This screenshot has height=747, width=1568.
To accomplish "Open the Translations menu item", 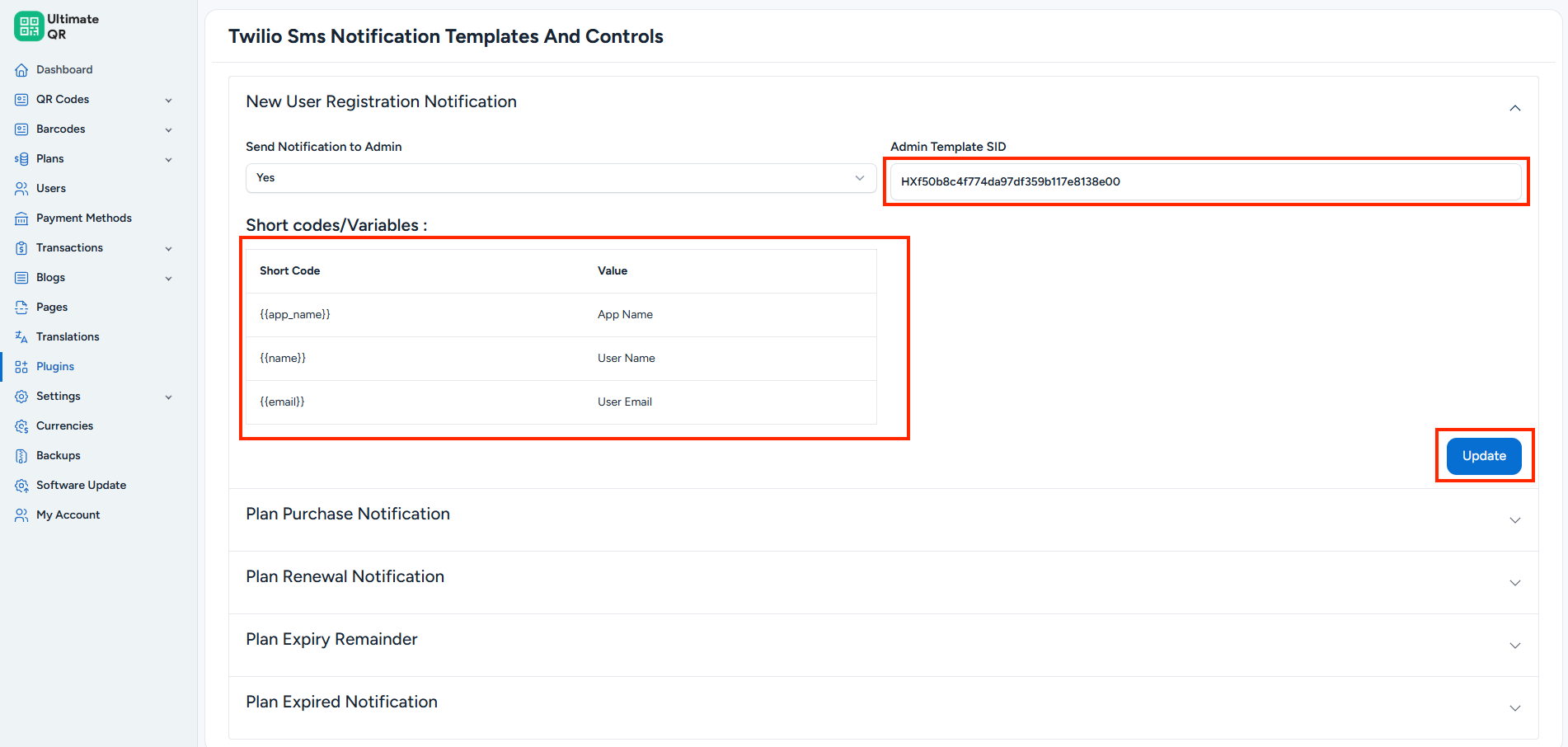I will click(68, 337).
